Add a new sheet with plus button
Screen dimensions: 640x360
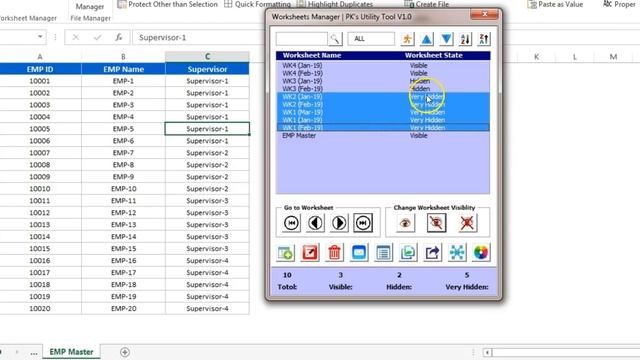(x=125, y=352)
